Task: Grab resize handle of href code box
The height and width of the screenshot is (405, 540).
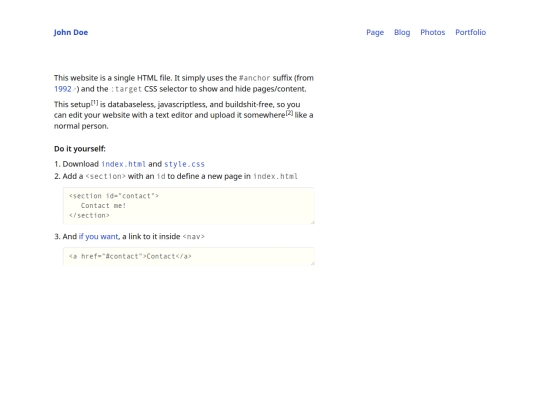Action: 312,263
